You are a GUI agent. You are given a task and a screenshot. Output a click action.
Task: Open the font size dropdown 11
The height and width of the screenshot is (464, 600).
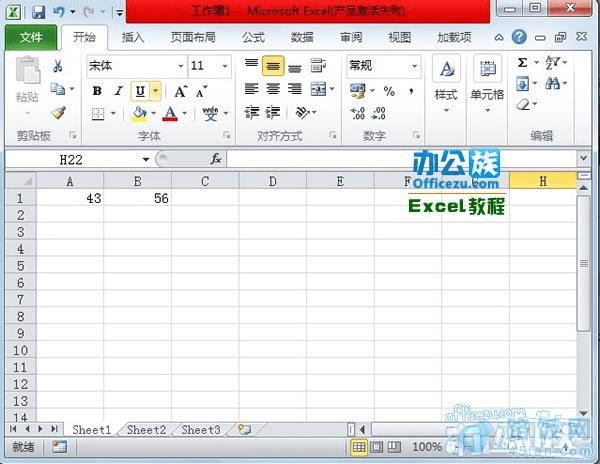coord(225,66)
